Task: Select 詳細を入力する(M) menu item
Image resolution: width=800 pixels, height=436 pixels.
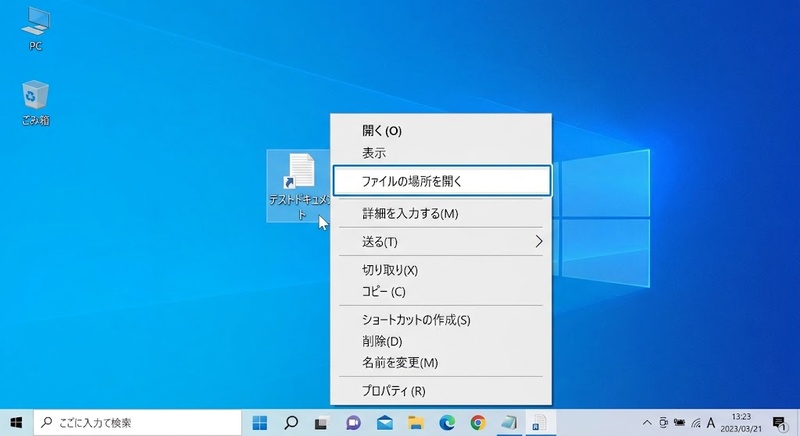Action: (441, 213)
